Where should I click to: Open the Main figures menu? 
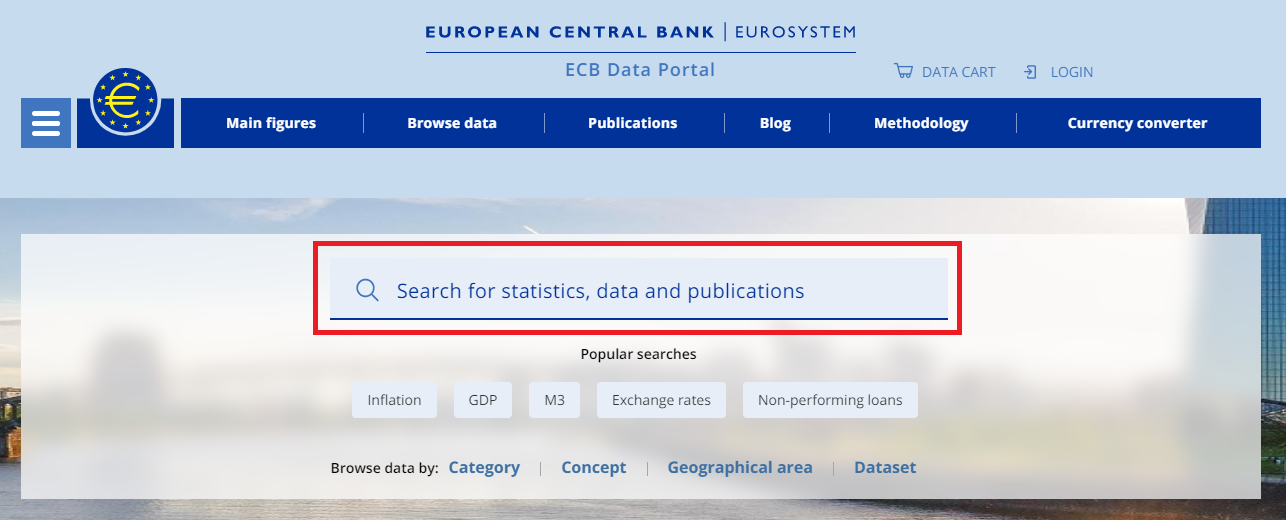(271, 123)
